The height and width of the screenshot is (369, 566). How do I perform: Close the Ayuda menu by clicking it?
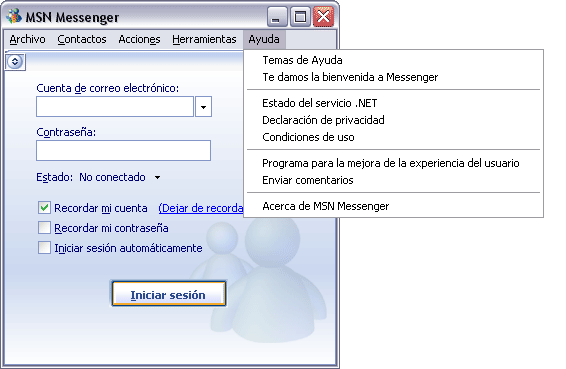[x=264, y=39]
